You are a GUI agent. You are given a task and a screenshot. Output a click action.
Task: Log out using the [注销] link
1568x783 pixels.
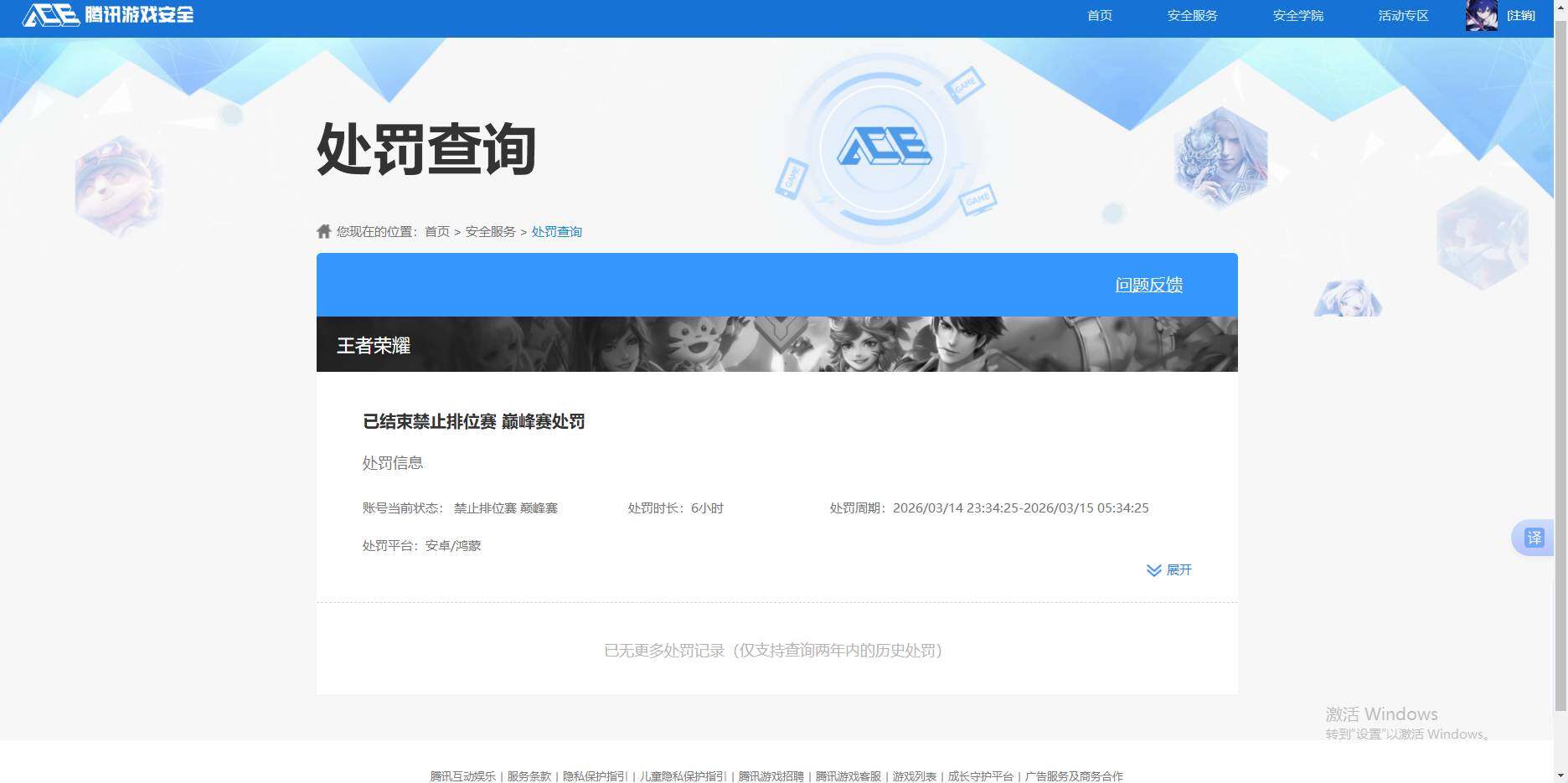click(1519, 15)
